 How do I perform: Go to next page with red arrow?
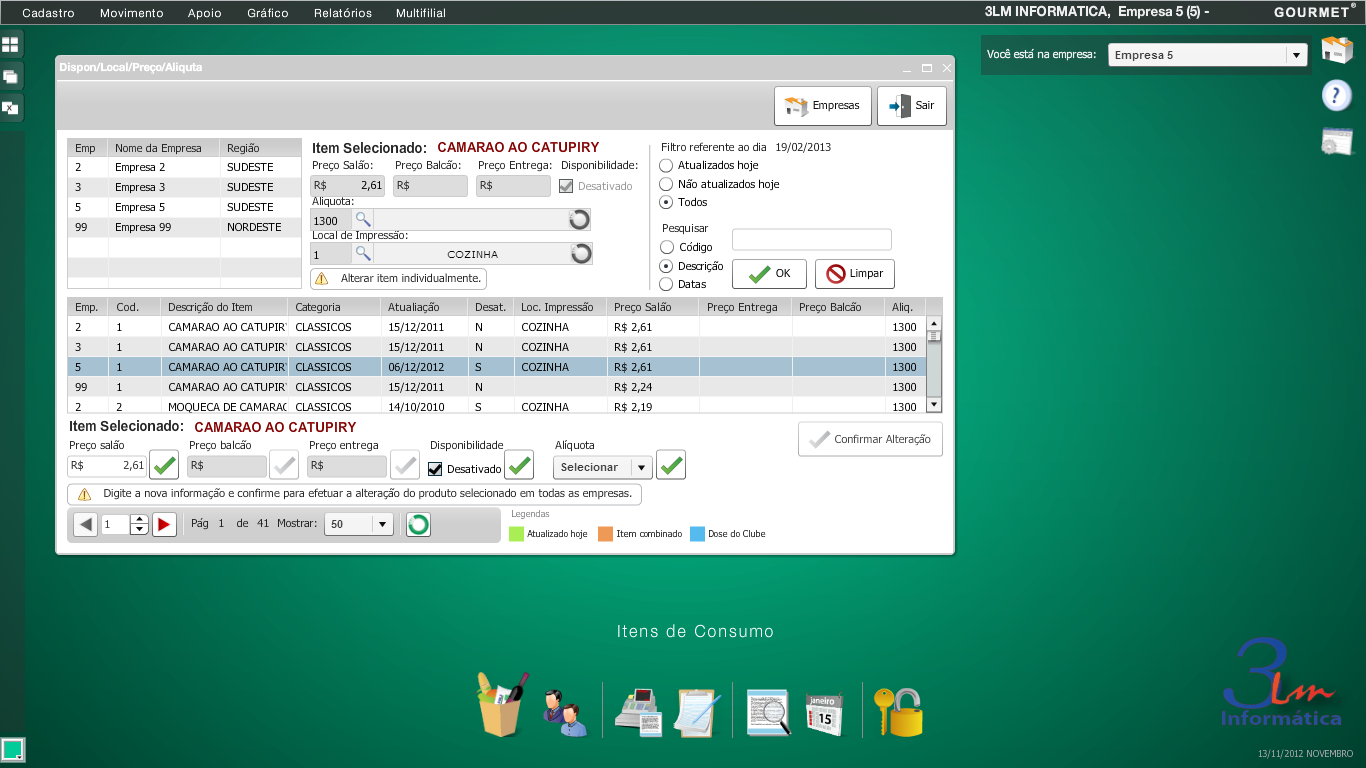pyautogui.click(x=164, y=524)
